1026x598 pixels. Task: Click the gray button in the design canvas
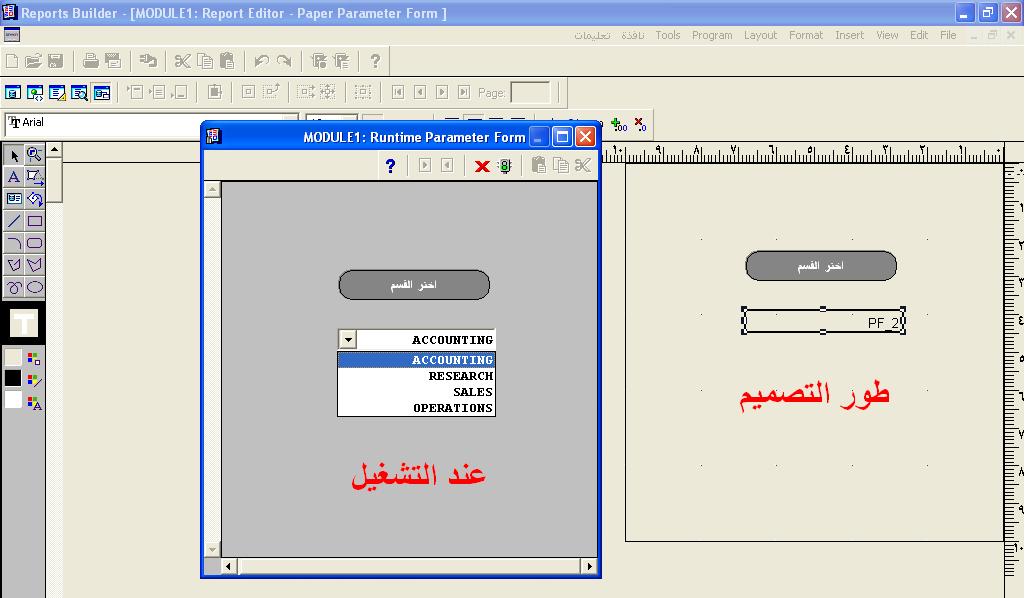click(x=820, y=266)
